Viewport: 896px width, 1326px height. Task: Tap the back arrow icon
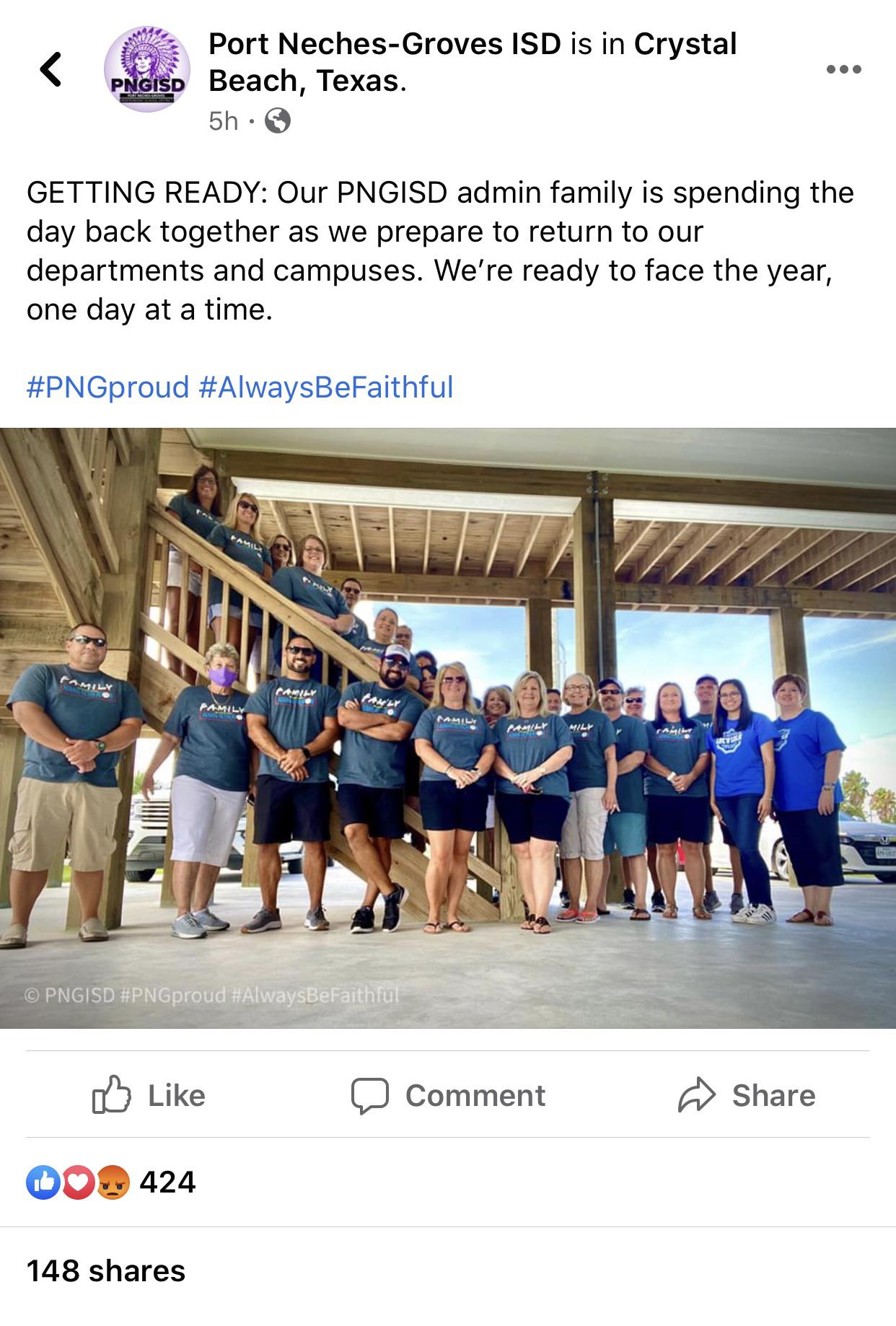tap(50, 69)
